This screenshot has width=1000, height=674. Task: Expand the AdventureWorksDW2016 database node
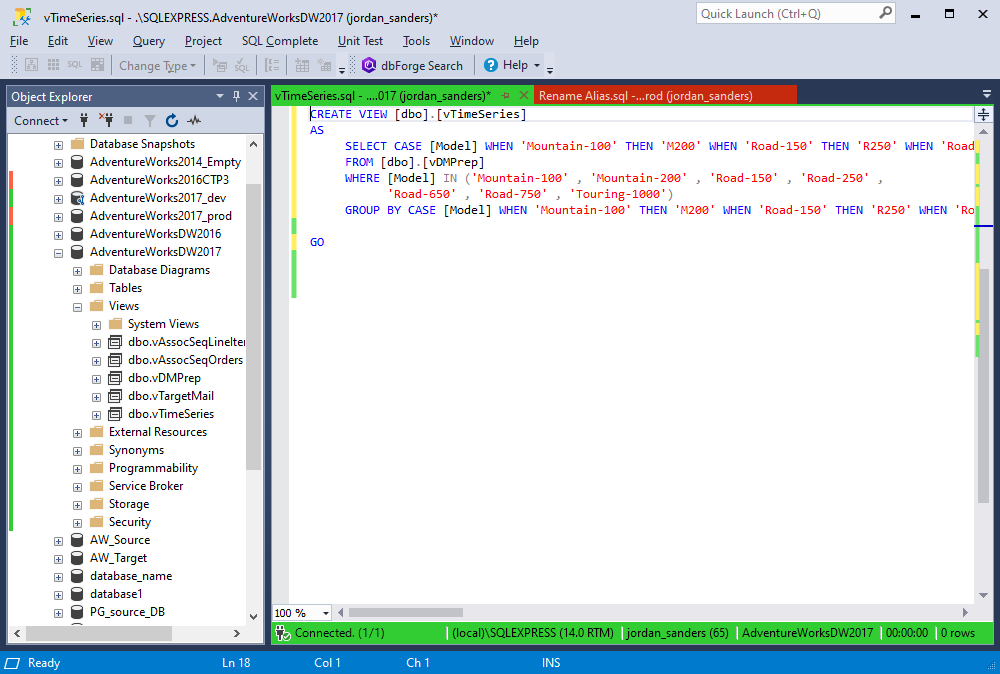[59, 235]
